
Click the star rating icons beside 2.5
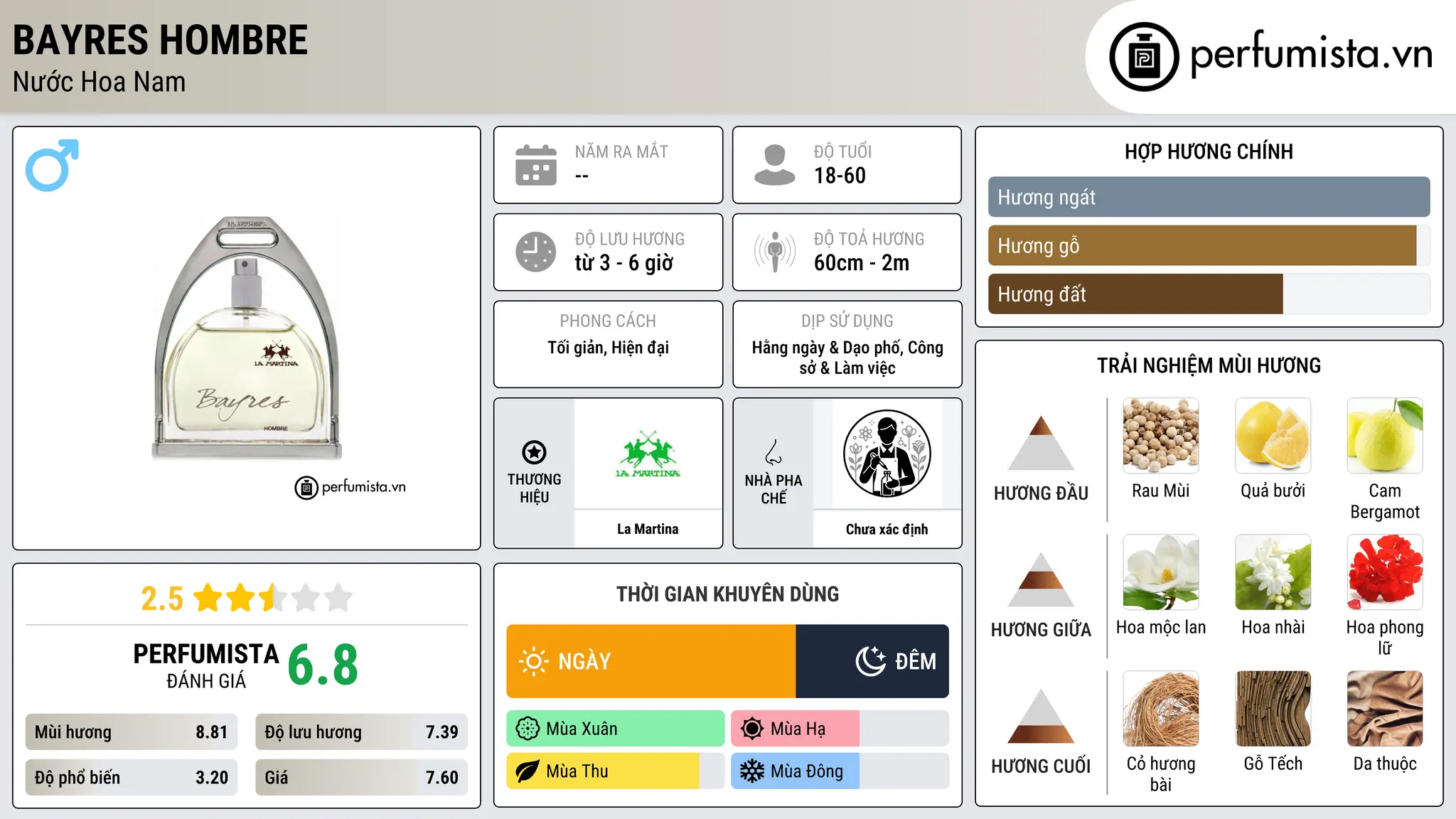pyautogui.click(x=273, y=598)
